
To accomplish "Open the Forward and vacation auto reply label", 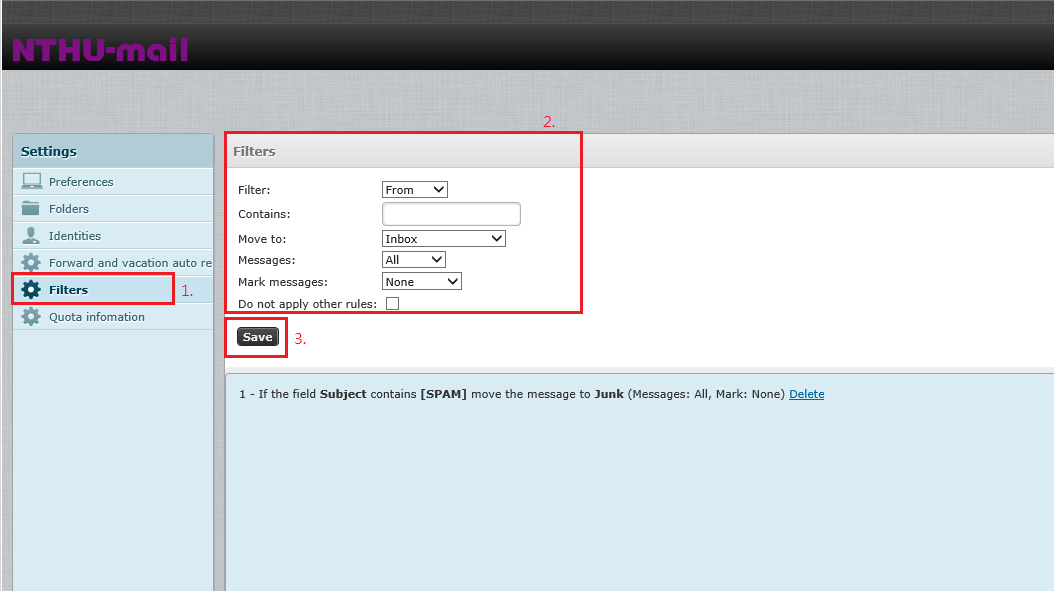I will pos(130,263).
